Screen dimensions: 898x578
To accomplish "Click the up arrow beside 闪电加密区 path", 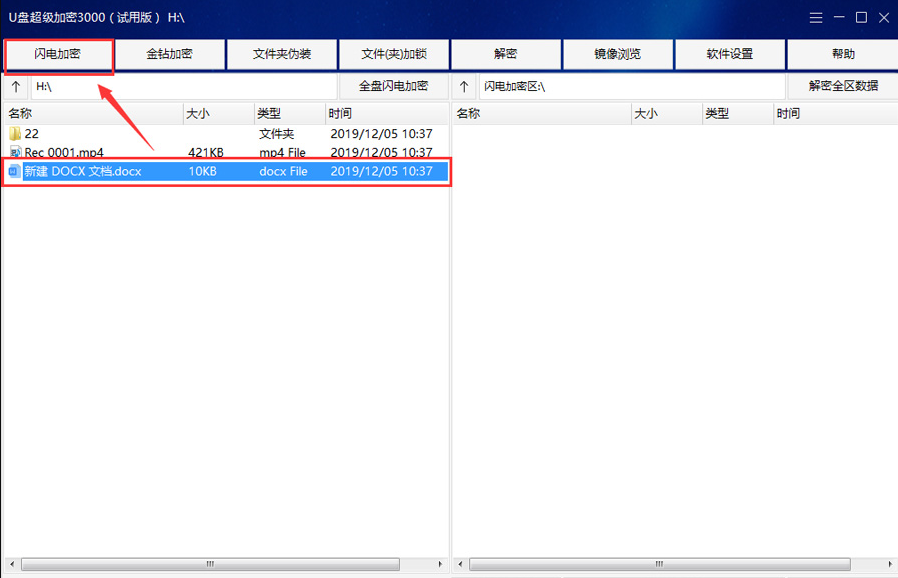I will (464, 87).
